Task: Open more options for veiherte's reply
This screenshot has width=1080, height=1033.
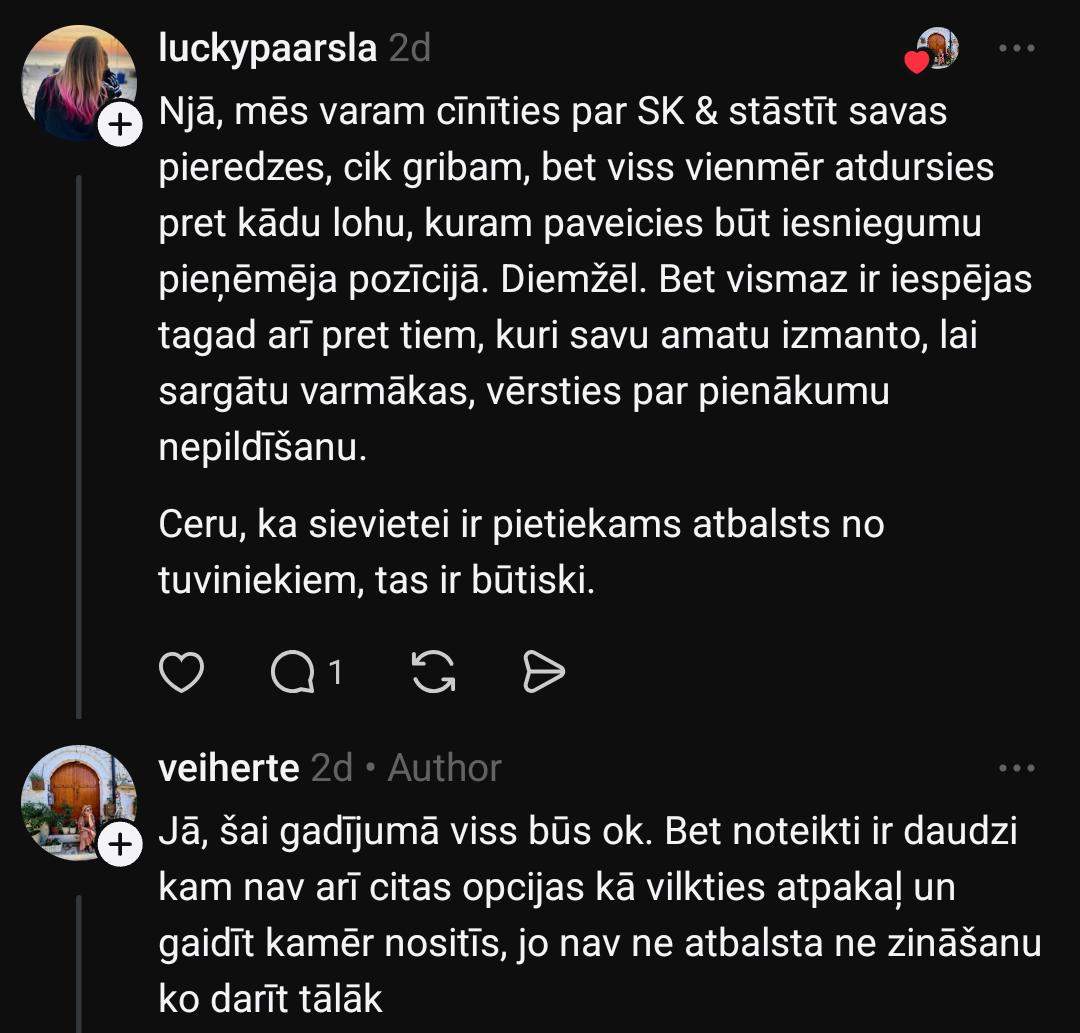Action: [x=1017, y=768]
